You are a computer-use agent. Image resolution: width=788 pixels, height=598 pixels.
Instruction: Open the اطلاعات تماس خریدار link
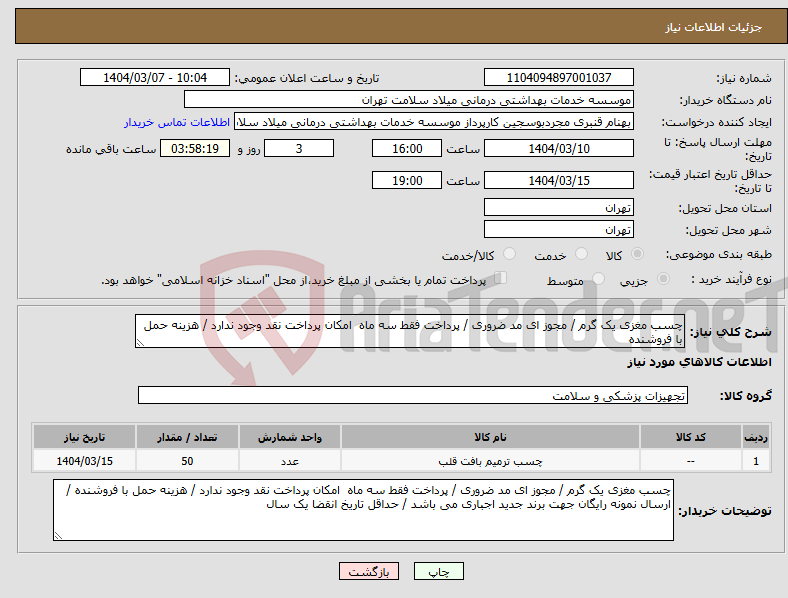[177, 122]
